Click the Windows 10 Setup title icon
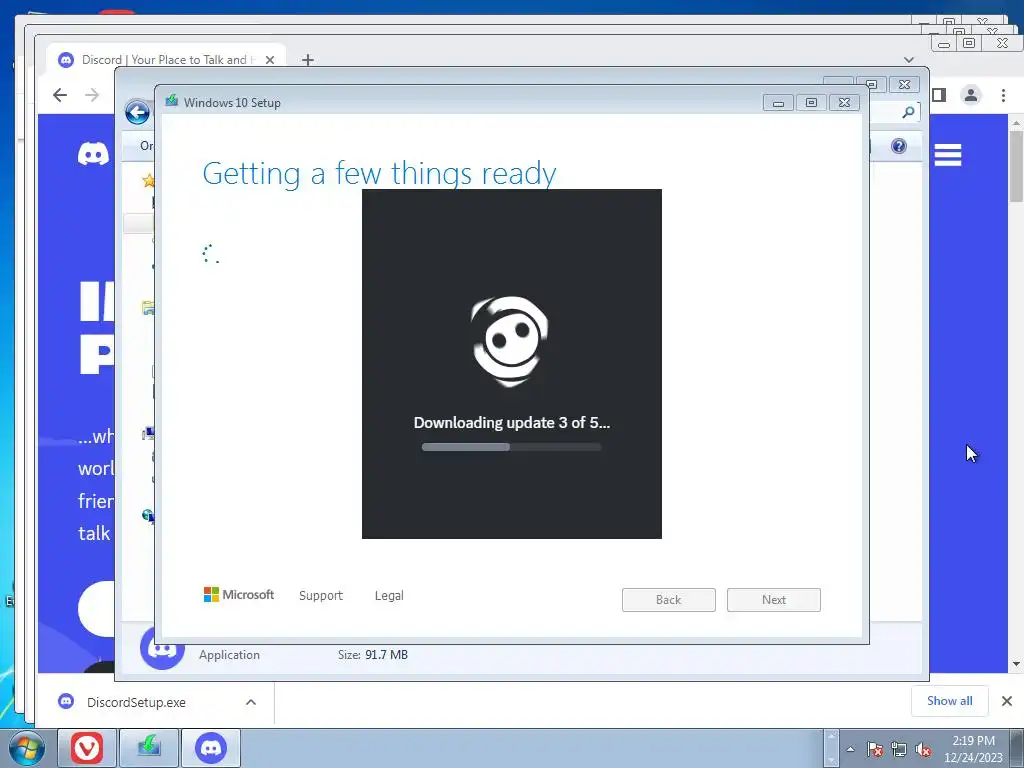Screen dimensions: 1024x768 (x=172, y=101)
